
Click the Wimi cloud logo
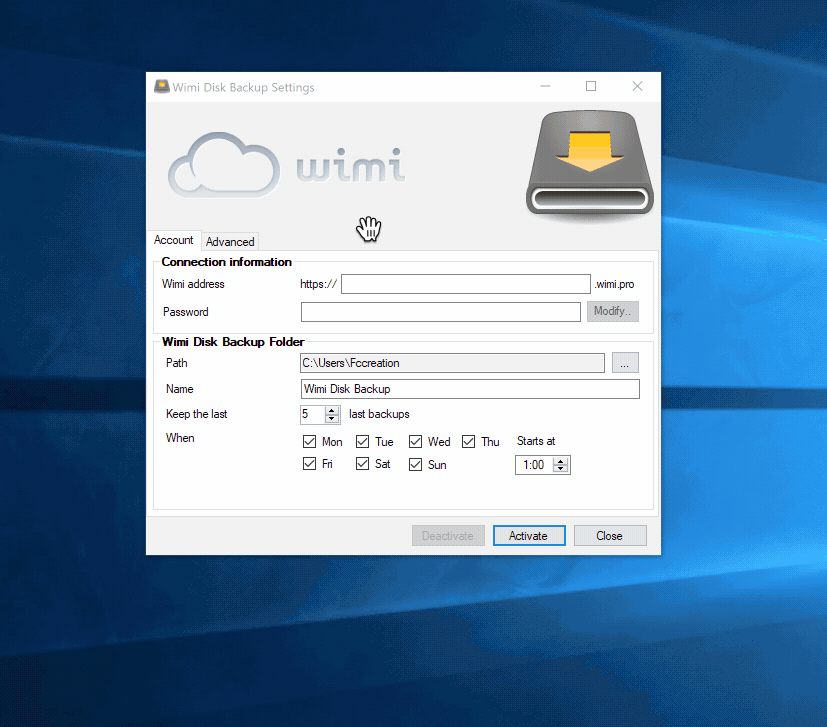click(285, 166)
